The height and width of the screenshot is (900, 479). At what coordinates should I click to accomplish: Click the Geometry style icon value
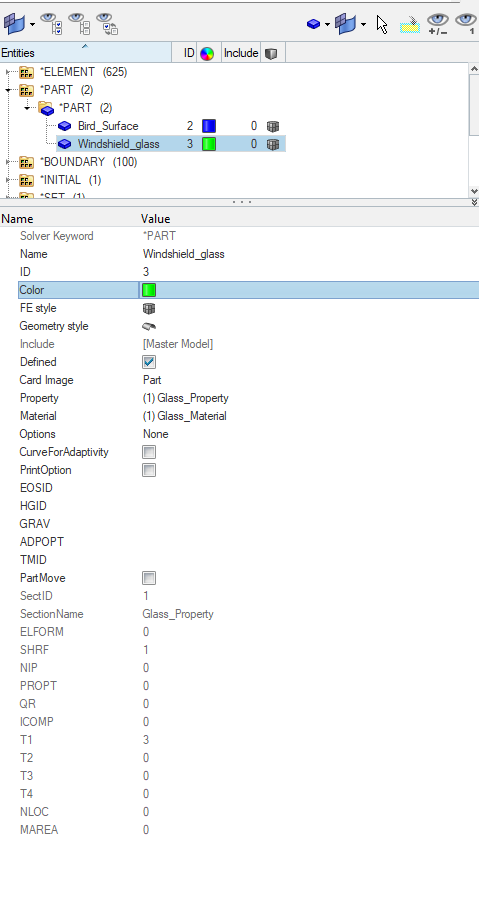(149, 326)
